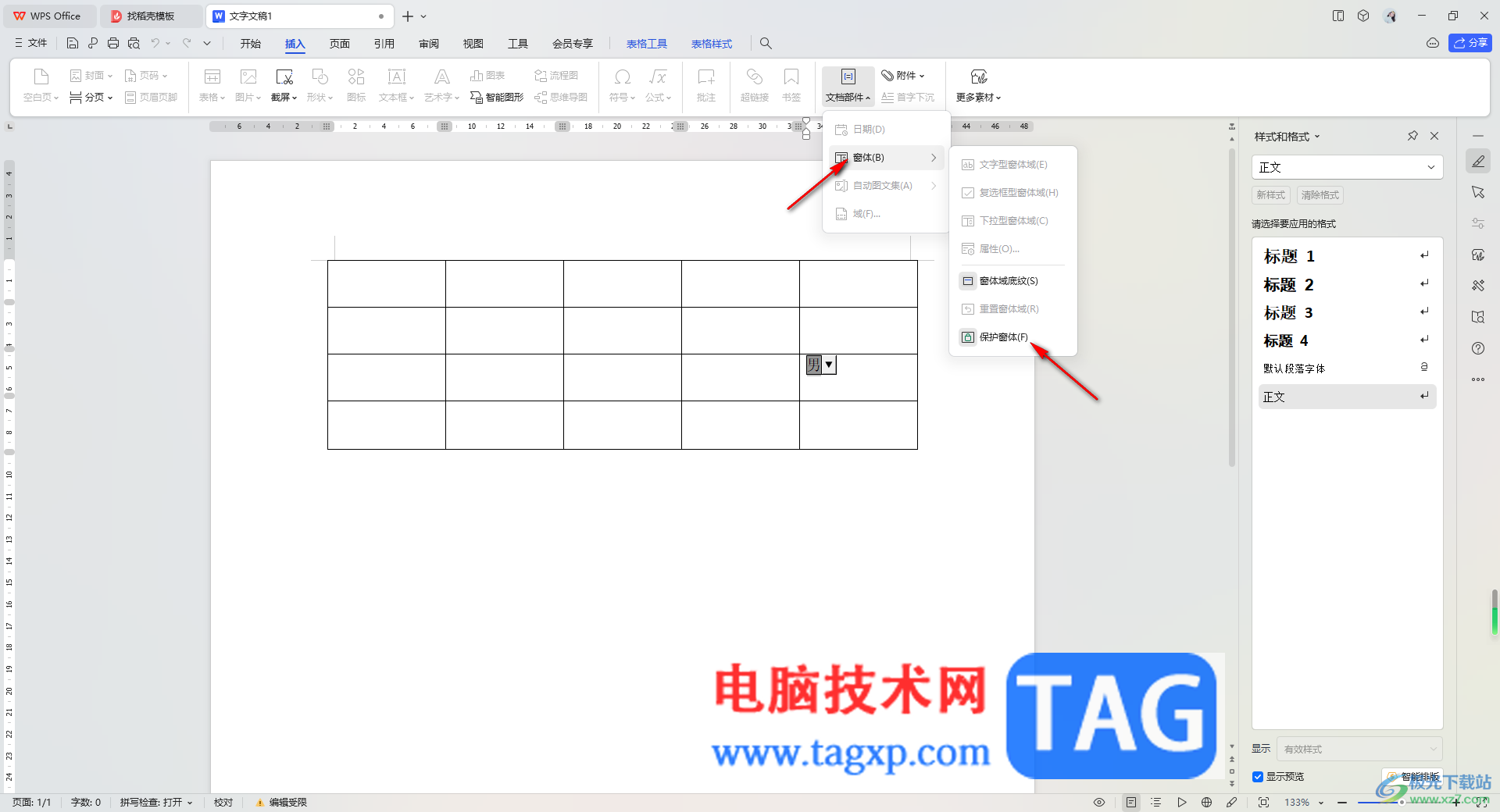Switch to the 找稻壳模板 tab
Viewport: 1500px width, 812px height.
151,16
